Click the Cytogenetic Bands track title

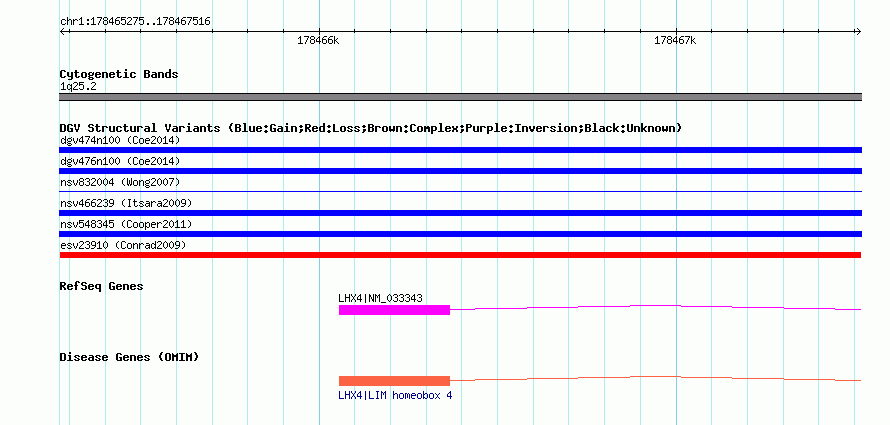pos(119,74)
